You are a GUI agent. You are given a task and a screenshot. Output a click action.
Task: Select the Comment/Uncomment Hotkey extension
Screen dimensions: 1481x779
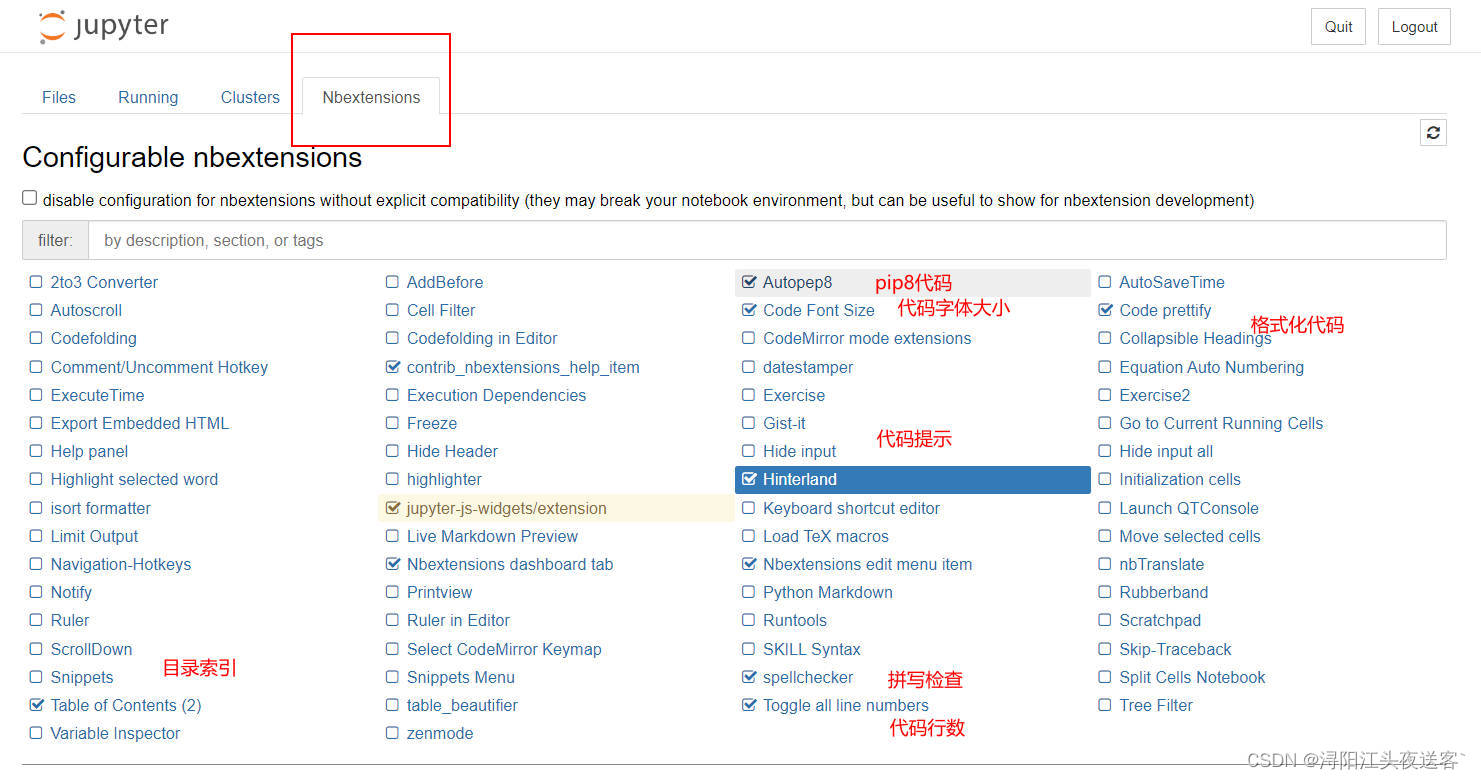[x=159, y=367]
